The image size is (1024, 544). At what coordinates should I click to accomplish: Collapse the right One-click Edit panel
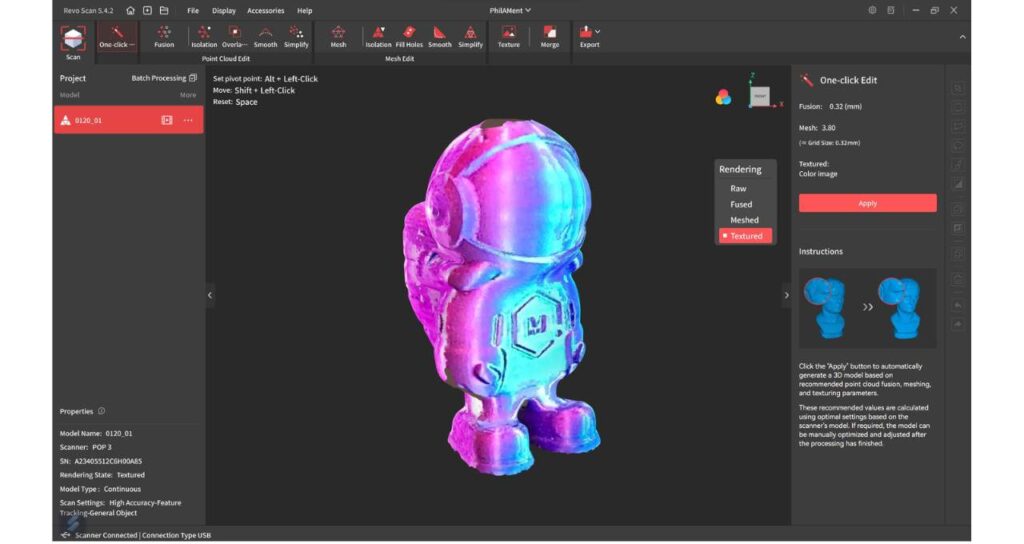point(786,295)
